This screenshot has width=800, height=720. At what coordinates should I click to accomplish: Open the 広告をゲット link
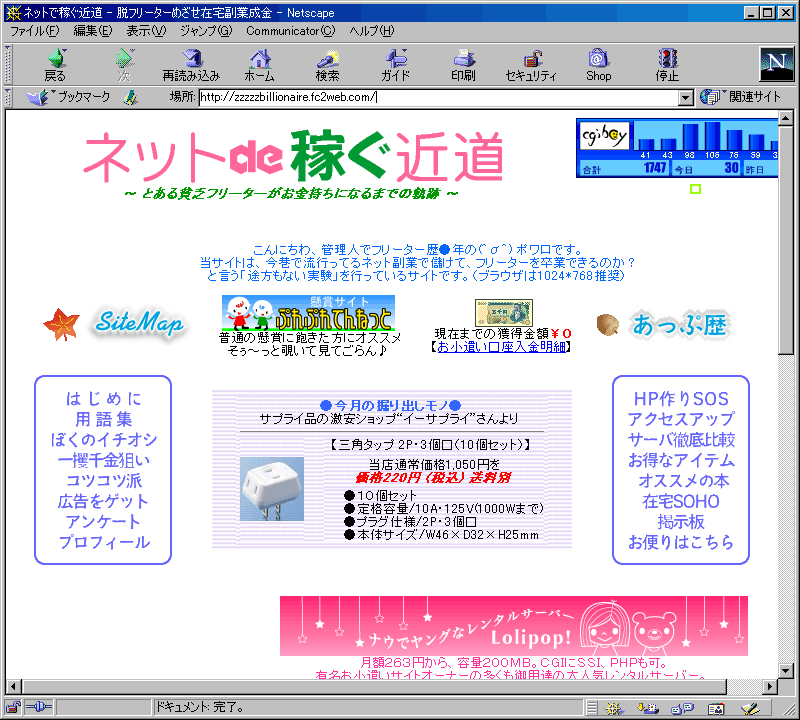[x=104, y=501]
